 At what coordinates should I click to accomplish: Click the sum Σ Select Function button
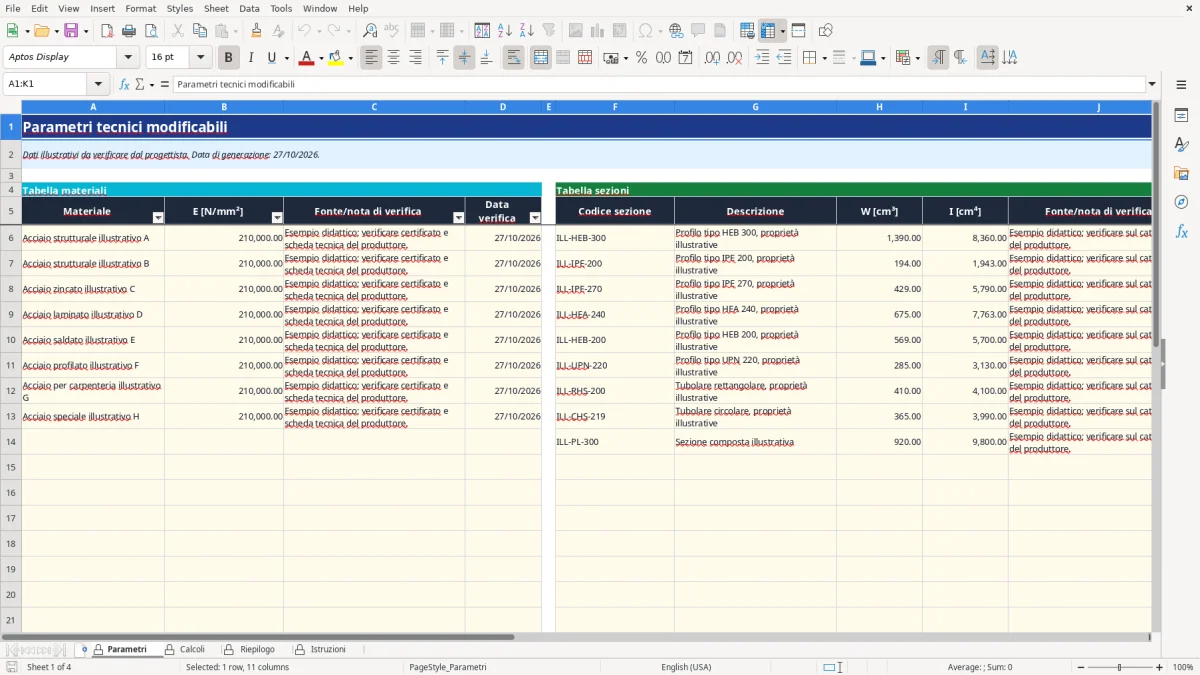click(139, 85)
